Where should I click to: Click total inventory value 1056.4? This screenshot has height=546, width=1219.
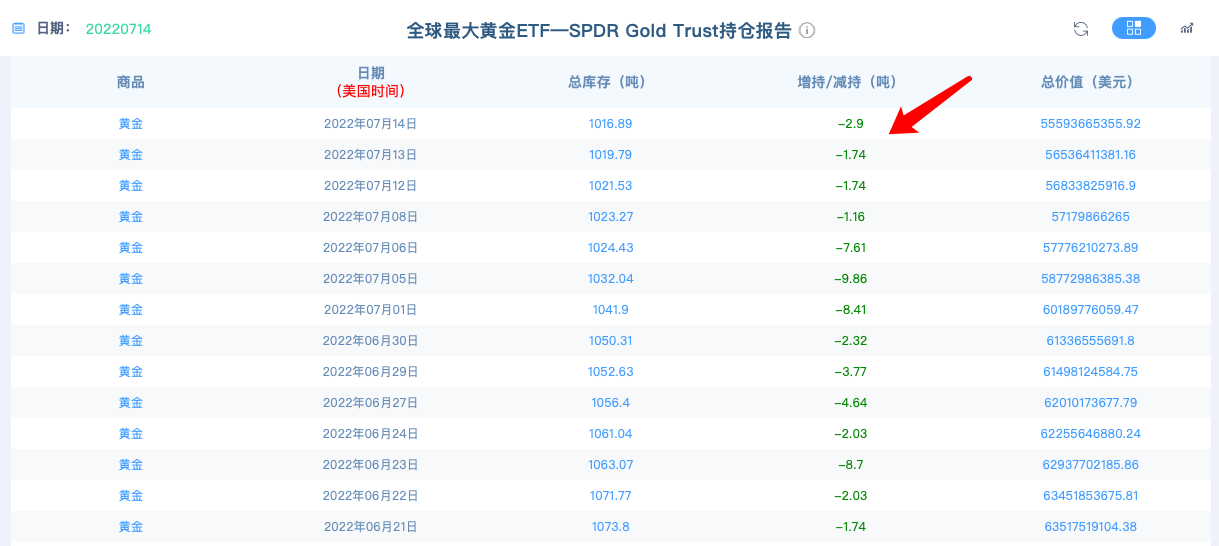pyautogui.click(x=610, y=403)
